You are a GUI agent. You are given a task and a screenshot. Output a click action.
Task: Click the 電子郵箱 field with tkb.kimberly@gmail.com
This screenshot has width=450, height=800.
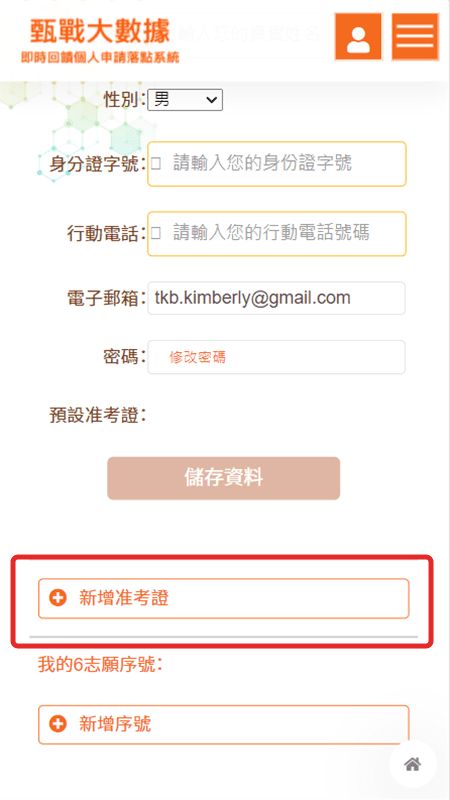[277, 298]
